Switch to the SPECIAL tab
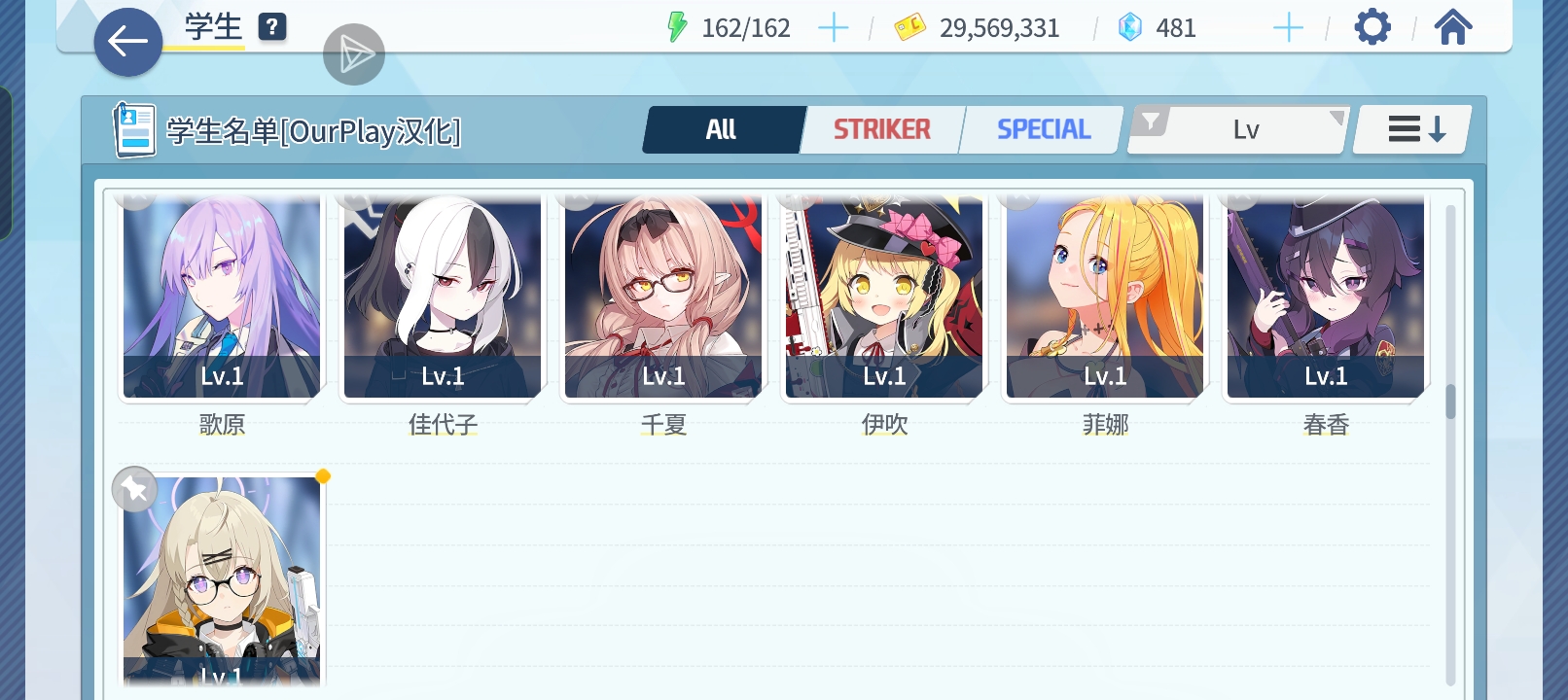The image size is (1568, 700). pos(1042,129)
